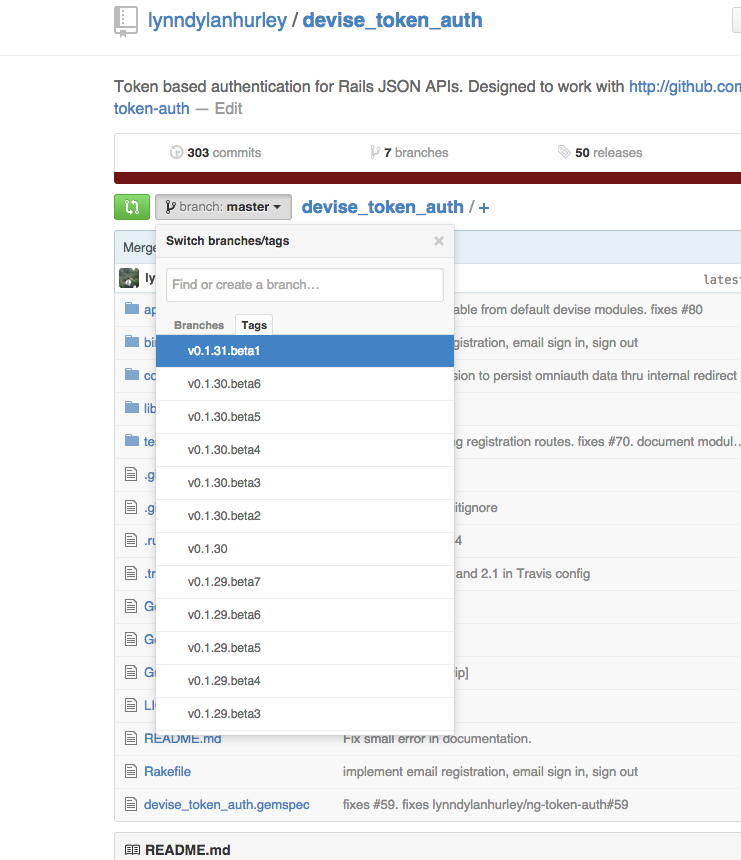Focus the Find or create a branch field
Screen dimensions: 741x860
click(305, 285)
